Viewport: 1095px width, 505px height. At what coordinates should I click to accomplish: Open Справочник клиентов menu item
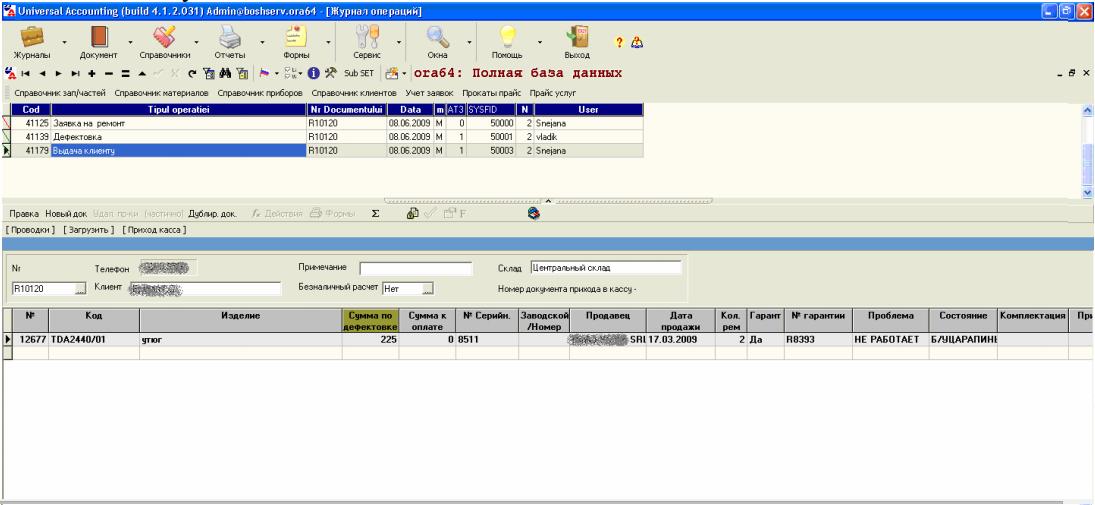[354, 93]
